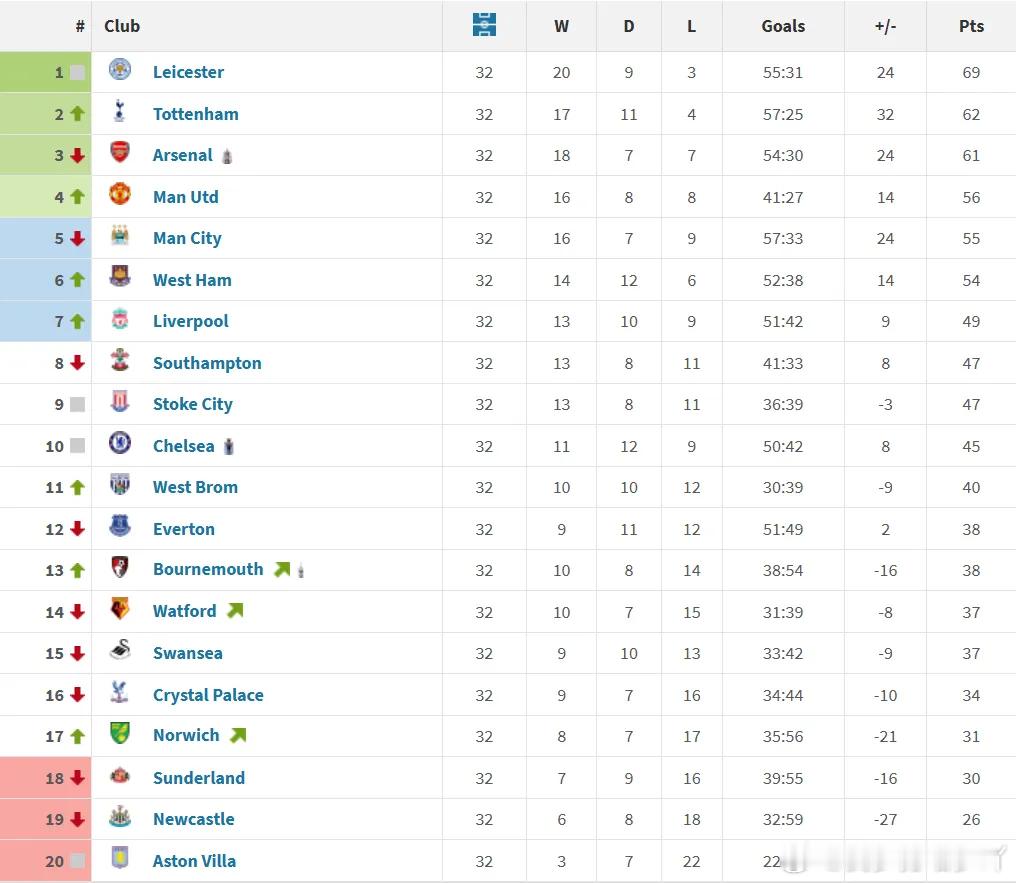
Task: Click the promoted arrow icon beside Watford
Action: click(235, 610)
